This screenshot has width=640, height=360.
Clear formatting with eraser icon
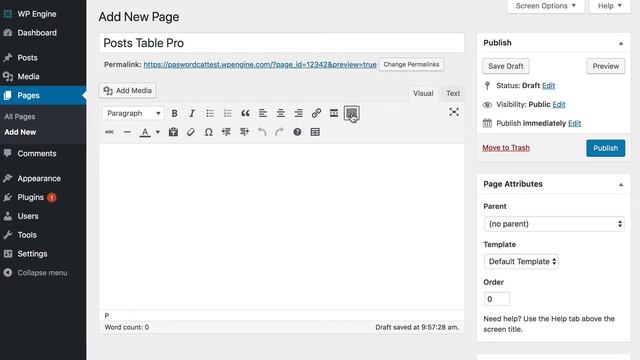click(x=191, y=132)
